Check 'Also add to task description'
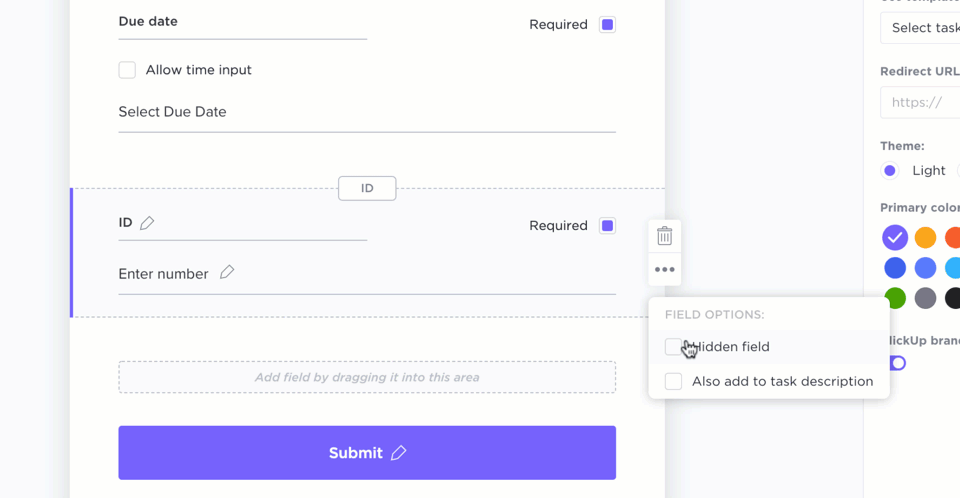The height and width of the screenshot is (498, 960). [673, 381]
